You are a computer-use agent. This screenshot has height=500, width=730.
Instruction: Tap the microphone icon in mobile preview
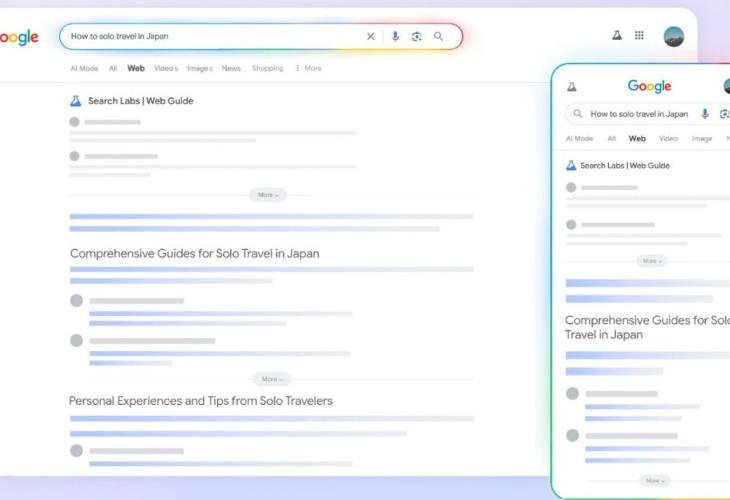(705, 114)
